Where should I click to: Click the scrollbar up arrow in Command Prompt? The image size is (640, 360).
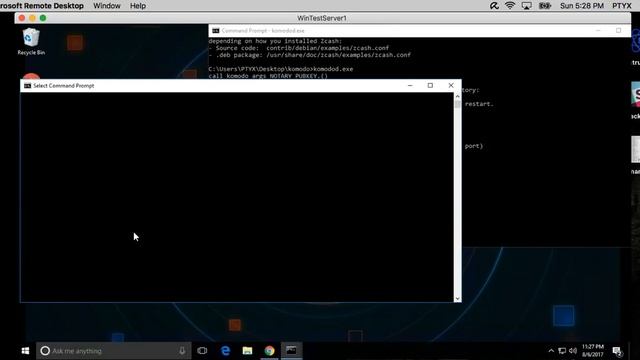(458, 96)
